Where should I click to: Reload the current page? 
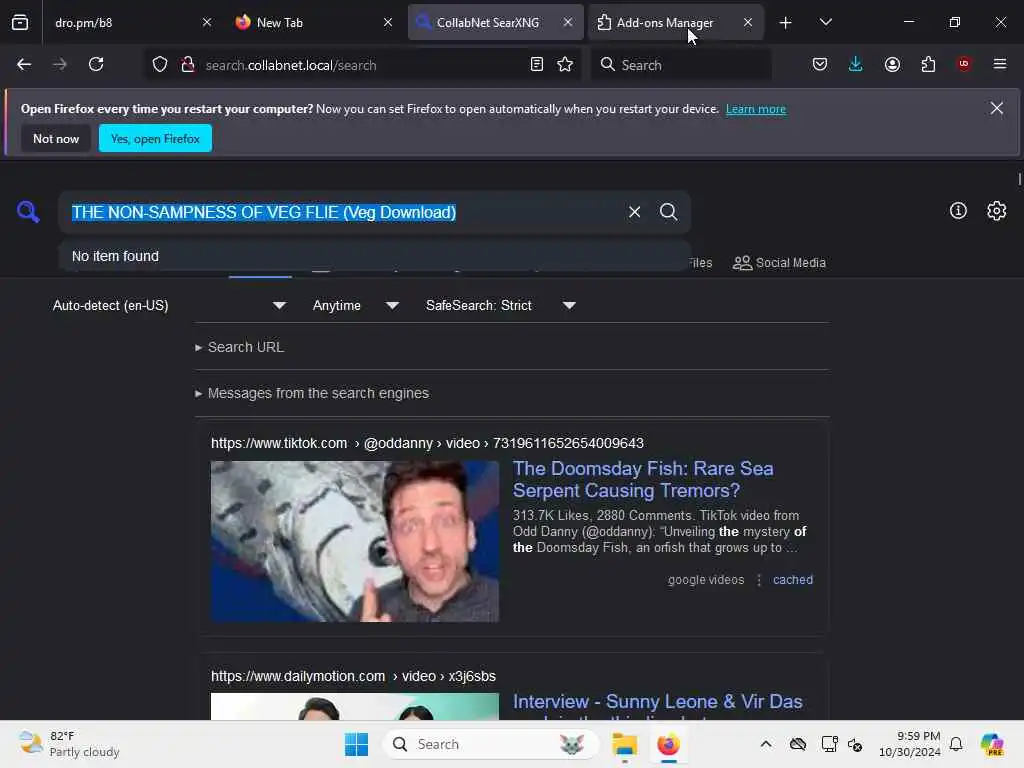[96, 65]
